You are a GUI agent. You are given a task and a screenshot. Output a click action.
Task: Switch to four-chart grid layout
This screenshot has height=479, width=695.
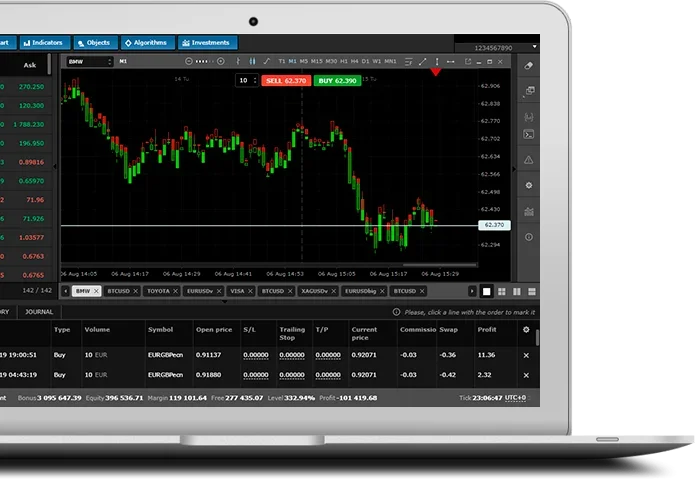(502, 292)
